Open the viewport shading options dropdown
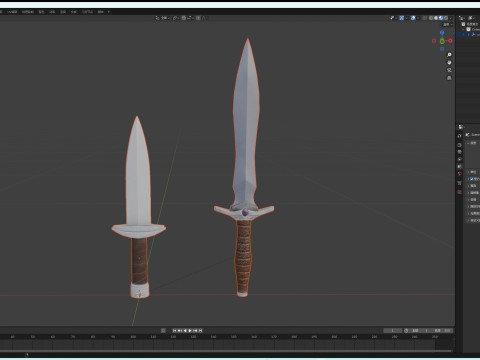 click(x=451, y=18)
